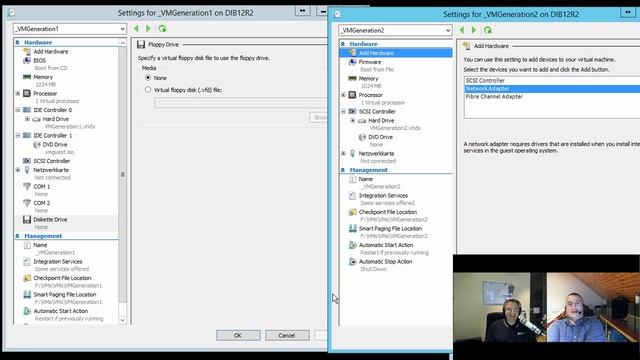Screen dimensions: 640x360
Task: Click Browse button for floppy file
Action: click(x=318, y=118)
